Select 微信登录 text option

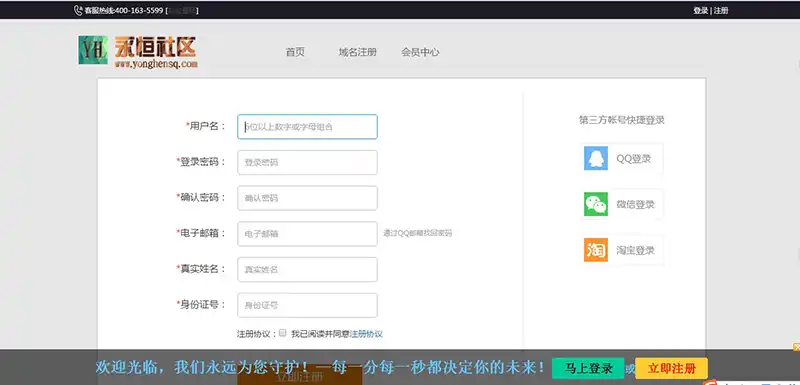tap(635, 204)
